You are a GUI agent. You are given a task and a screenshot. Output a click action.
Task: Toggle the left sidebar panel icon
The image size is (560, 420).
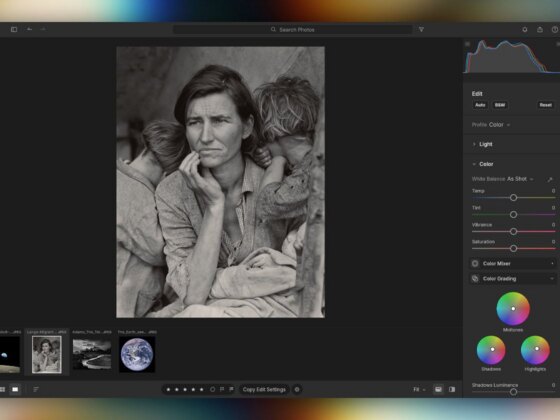14,30
